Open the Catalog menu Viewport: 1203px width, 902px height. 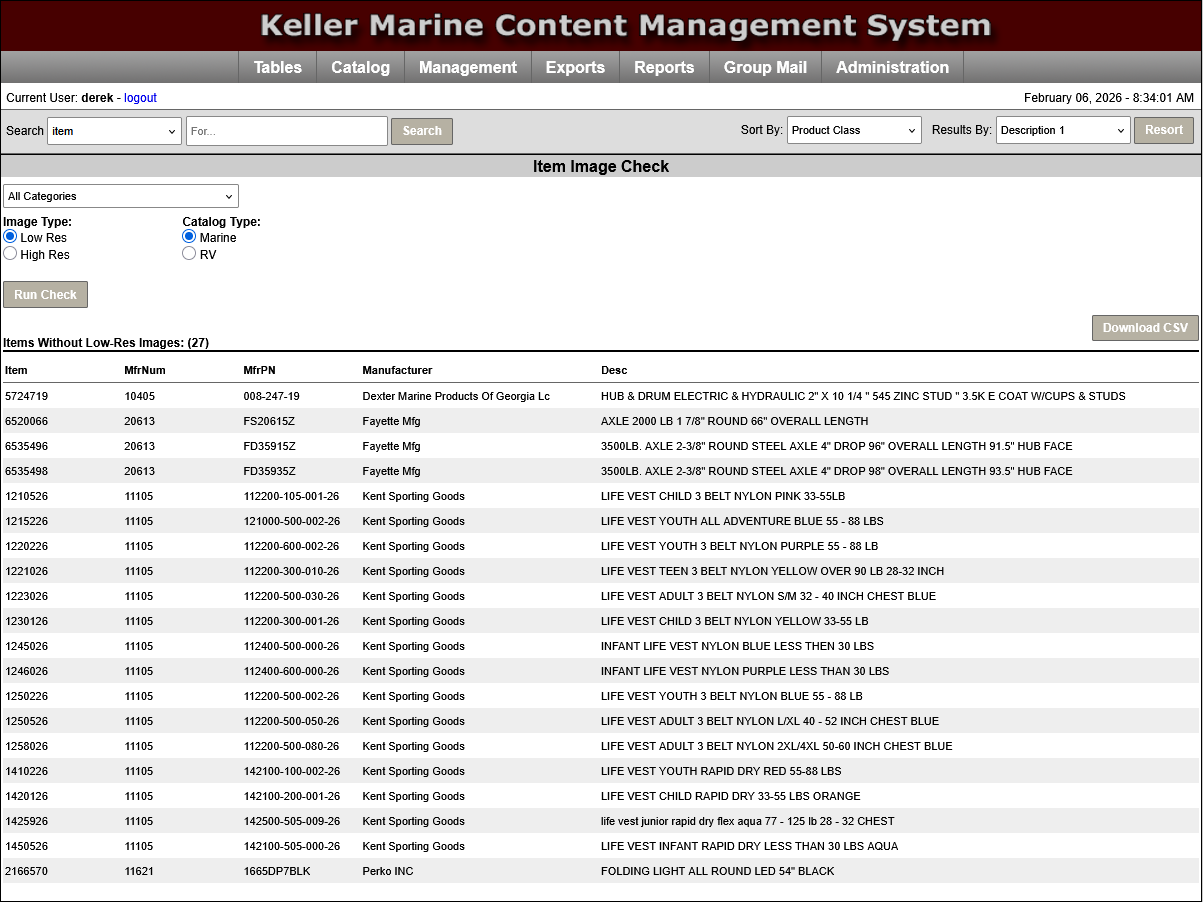tap(360, 67)
